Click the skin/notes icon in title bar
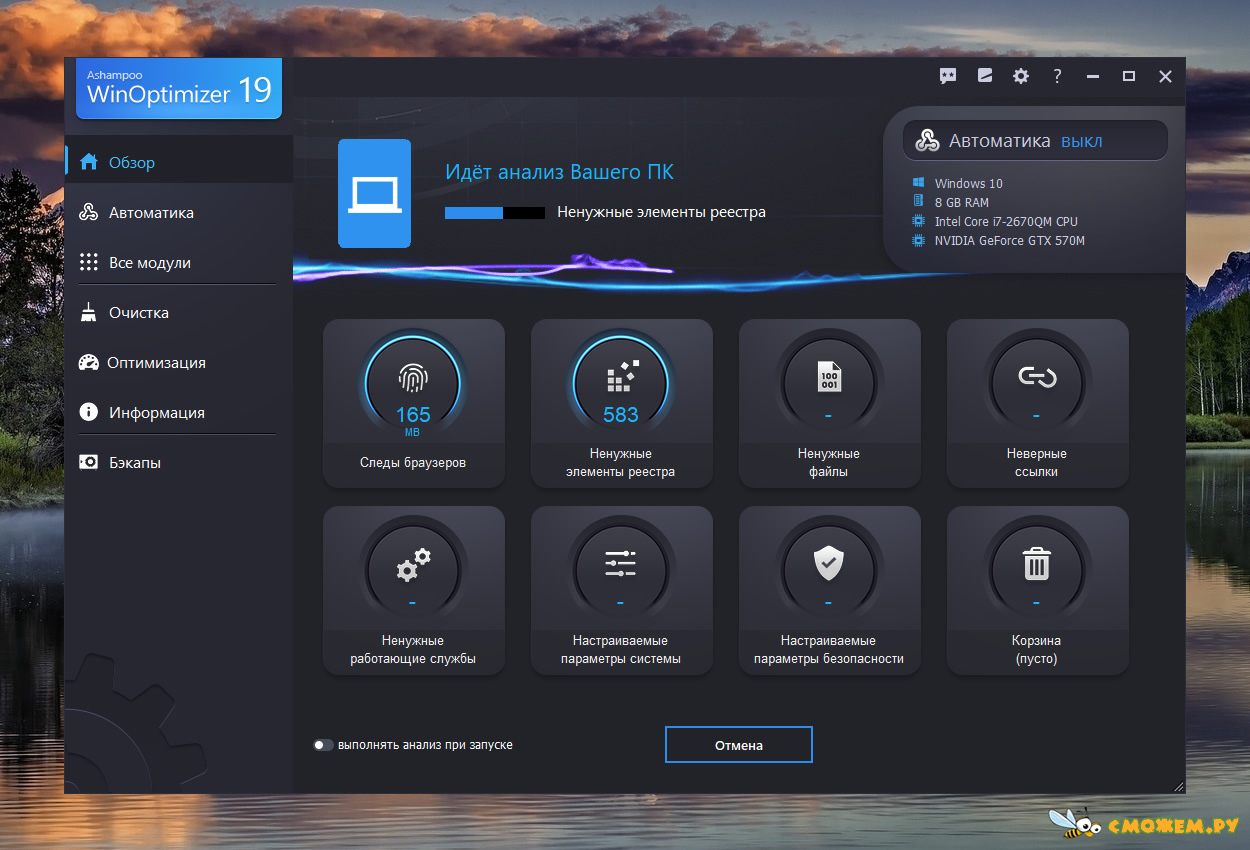Viewport: 1250px width, 850px height. tap(985, 76)
